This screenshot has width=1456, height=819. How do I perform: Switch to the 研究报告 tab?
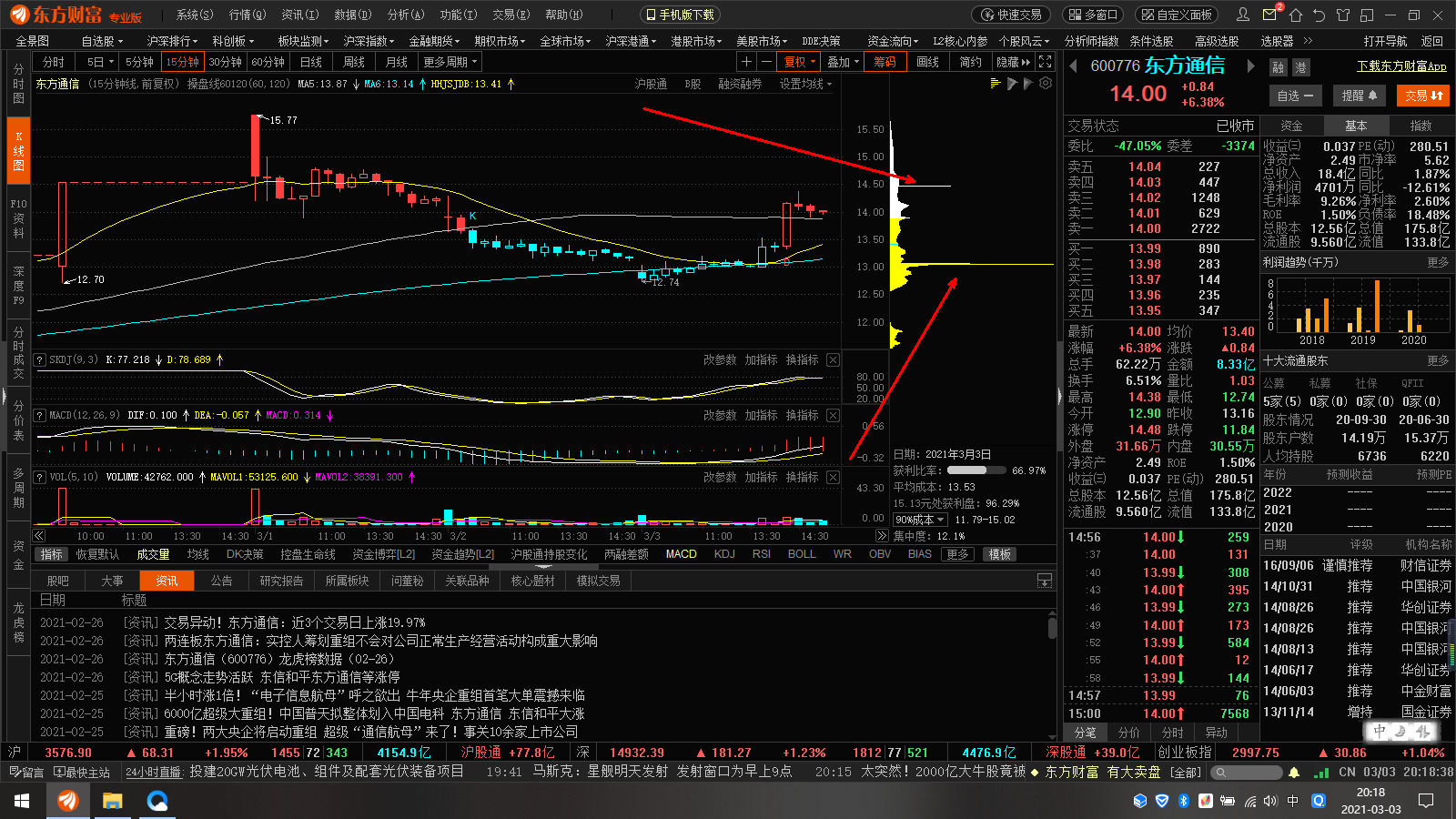coord(281,581)
